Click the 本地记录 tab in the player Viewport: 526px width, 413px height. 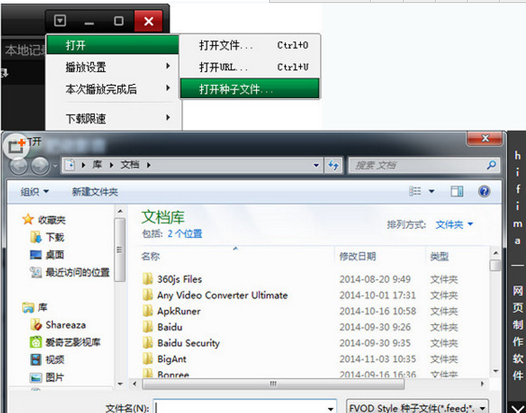(x=25, y=50)
